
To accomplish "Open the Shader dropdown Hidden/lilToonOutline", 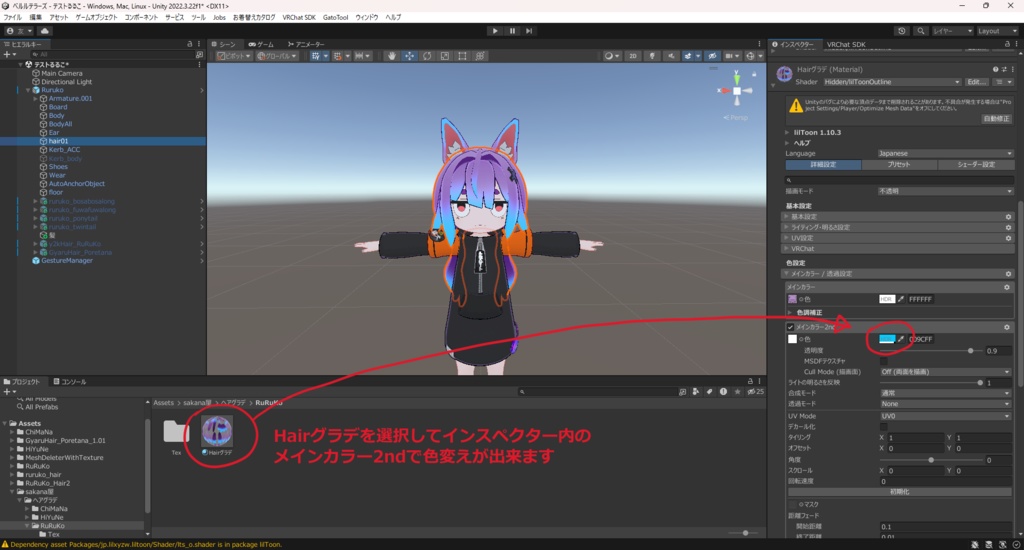I will point(891,82).
